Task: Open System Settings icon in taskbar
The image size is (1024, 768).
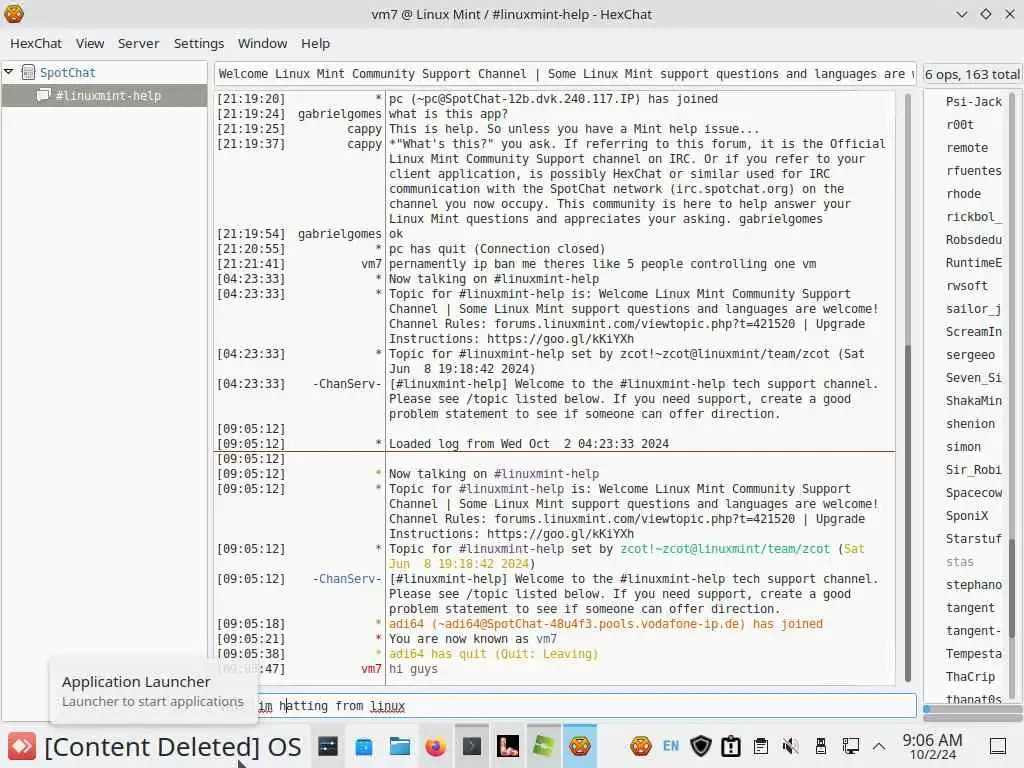Action: pos(328,746)
